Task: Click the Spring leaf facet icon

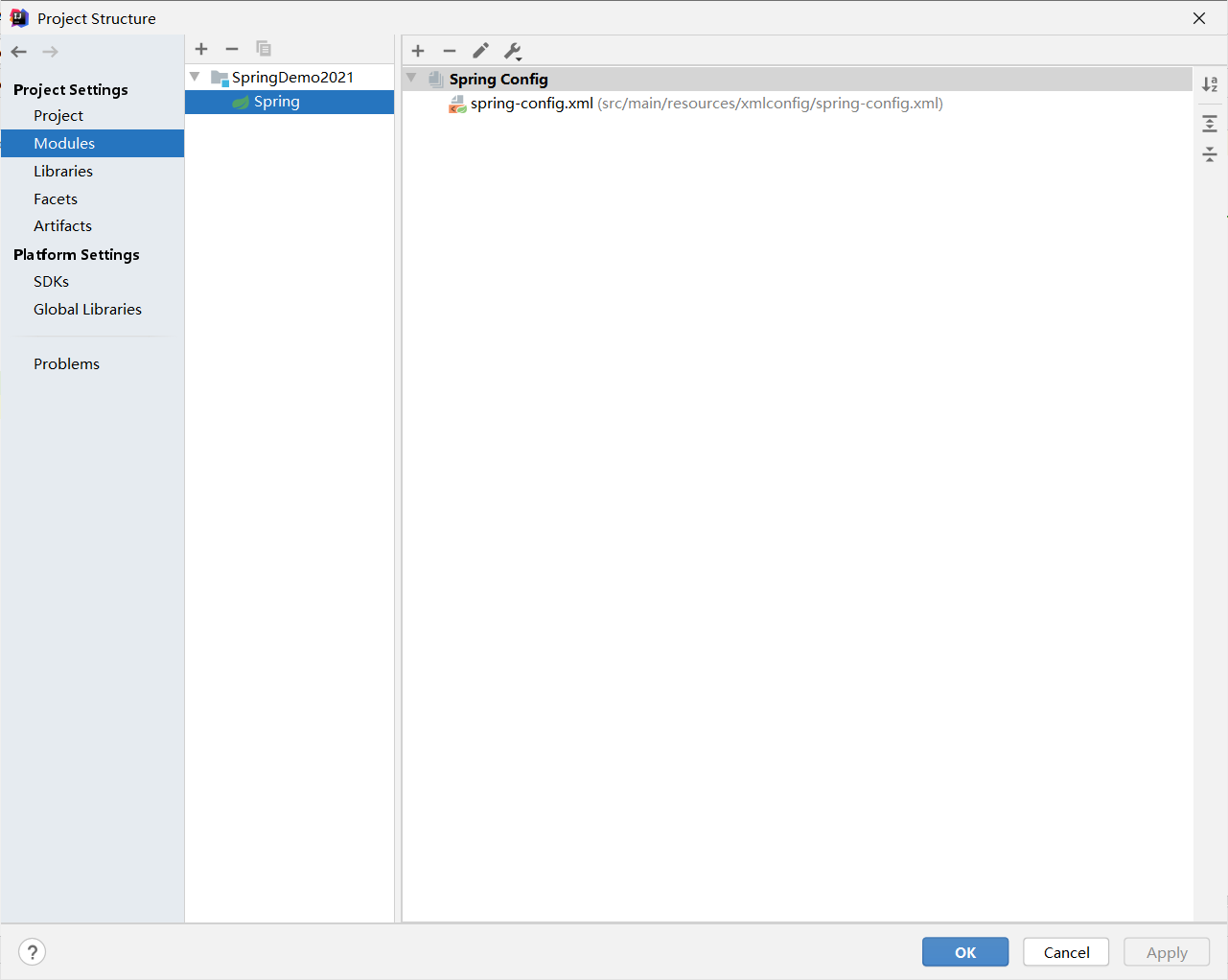Action: (x=242, y=103)
